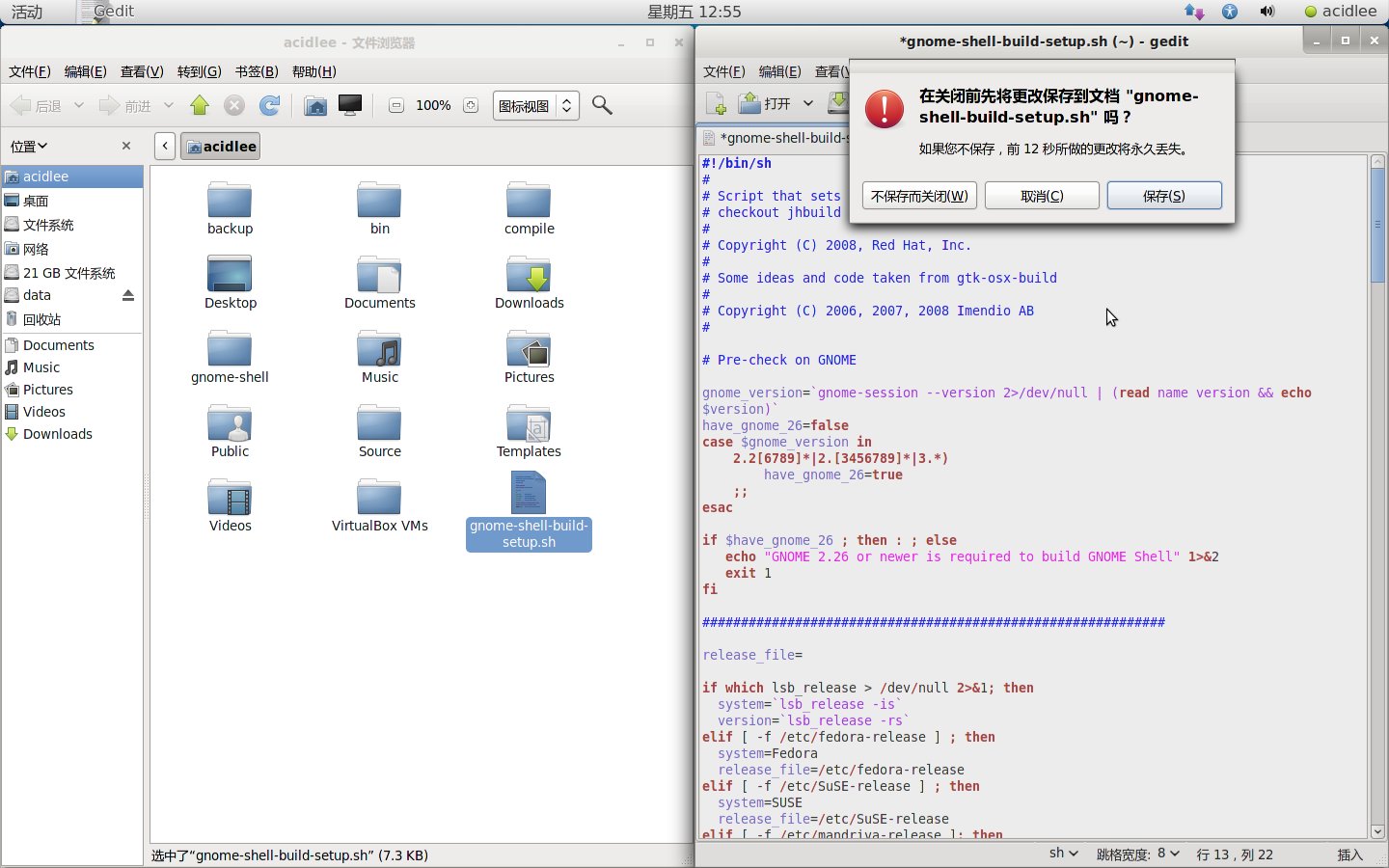Image resolution: width=1389 pixels, height=868 pixels.
Task: Click 不保存而关闭 to close without saving
Action: tap(919, 196)
